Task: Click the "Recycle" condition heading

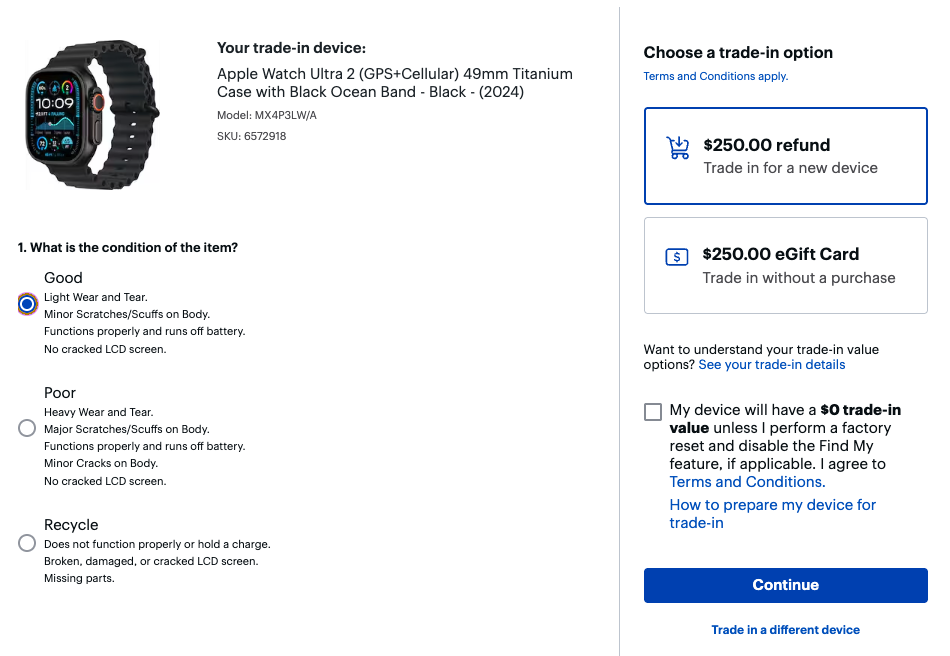Action: [71, 525]
